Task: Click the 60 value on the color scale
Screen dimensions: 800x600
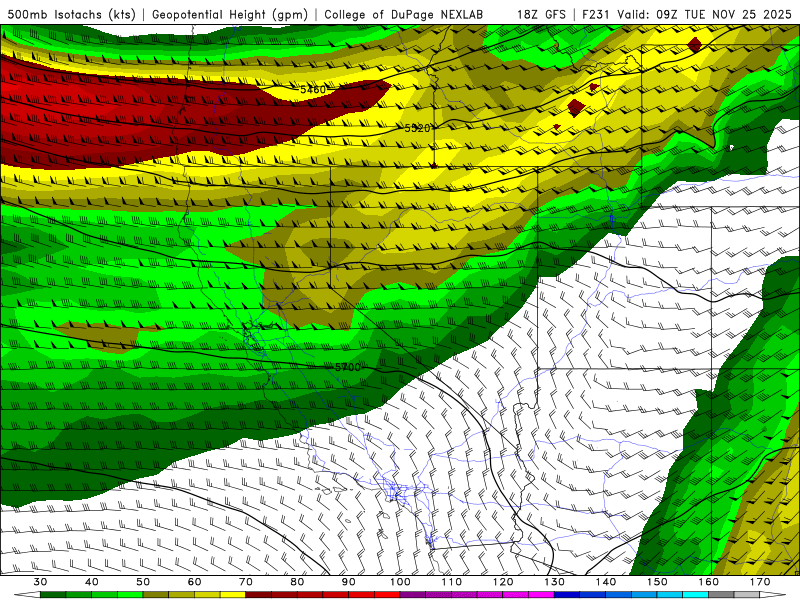Action: [x=194, y=582]
